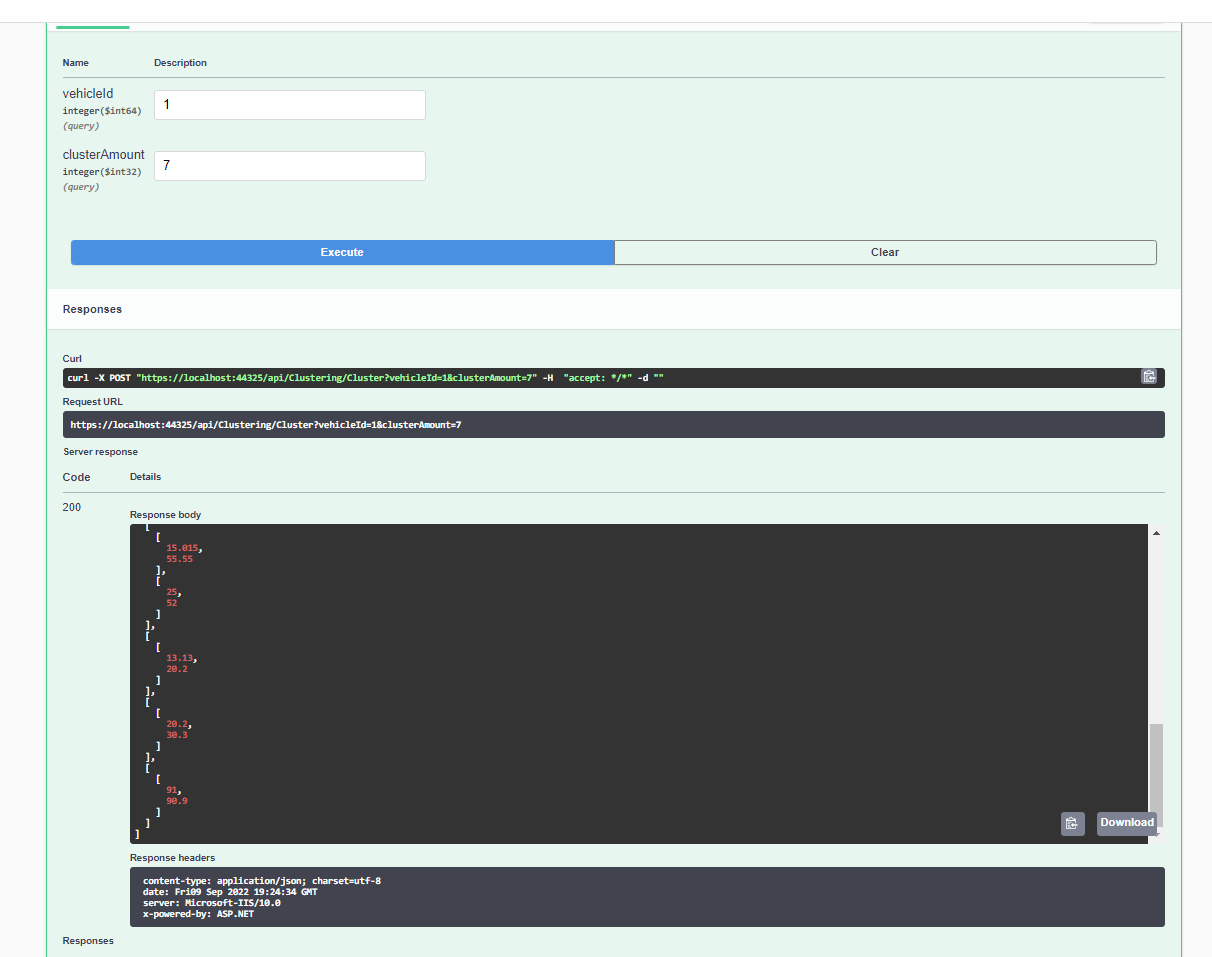
Task: Clear the parameter values
Action: pos(884,252)
